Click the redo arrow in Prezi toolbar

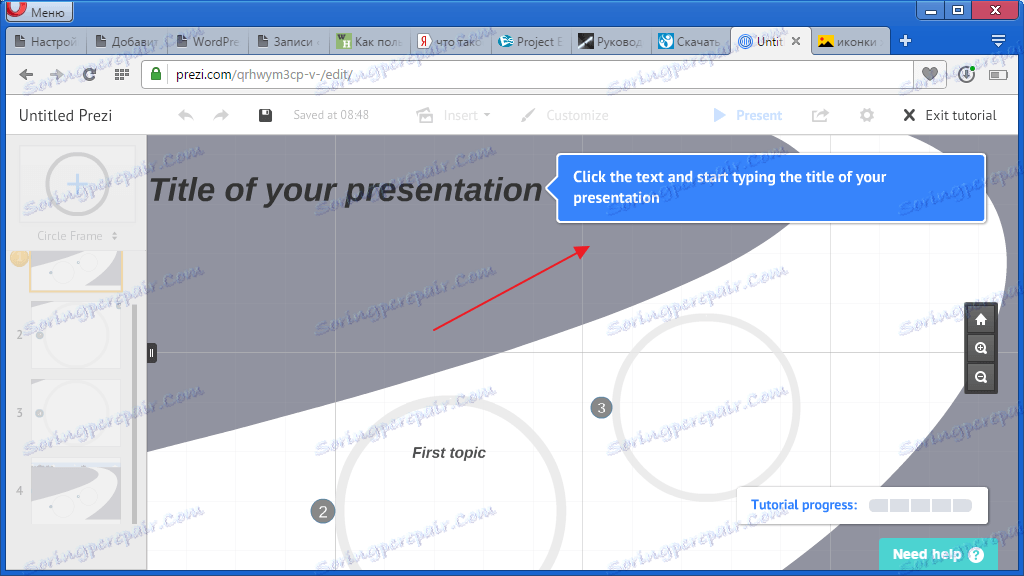221,116
